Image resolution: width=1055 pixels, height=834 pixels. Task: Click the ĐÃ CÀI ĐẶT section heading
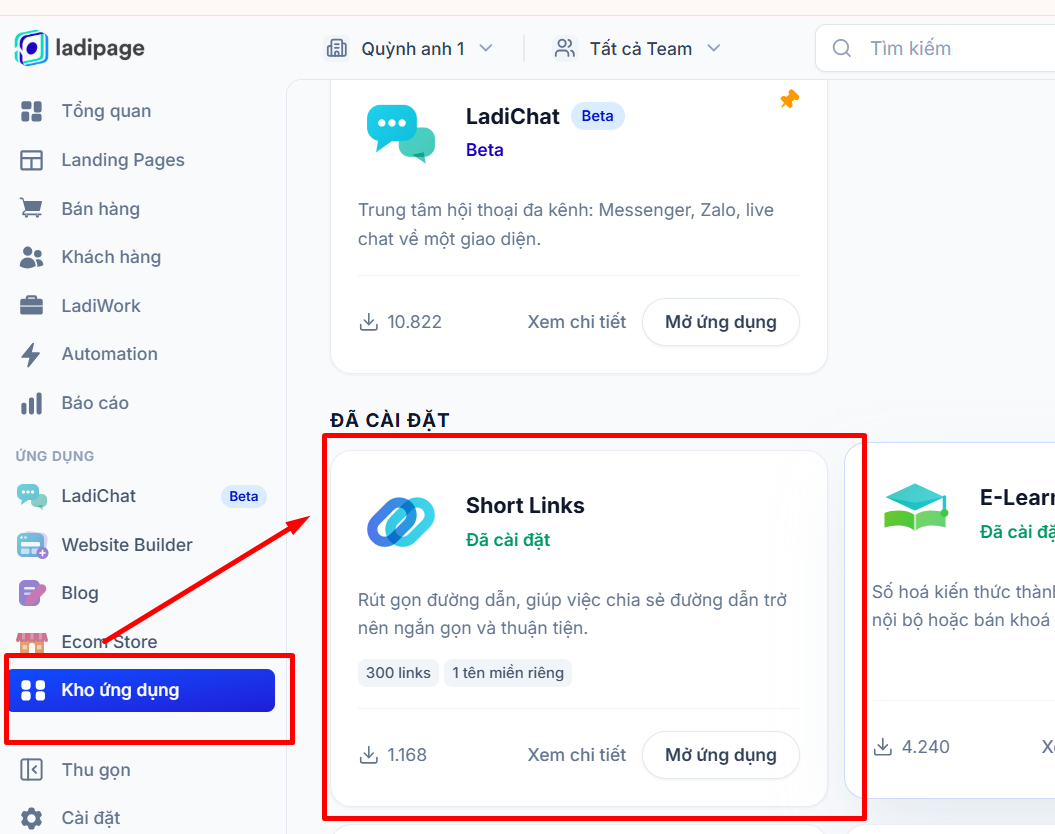(x=390, y=420)
